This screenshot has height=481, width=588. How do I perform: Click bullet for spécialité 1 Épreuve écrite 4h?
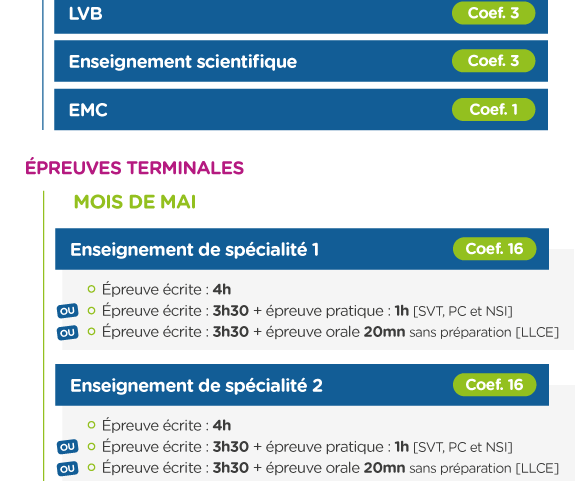click(x=92, y=289)
